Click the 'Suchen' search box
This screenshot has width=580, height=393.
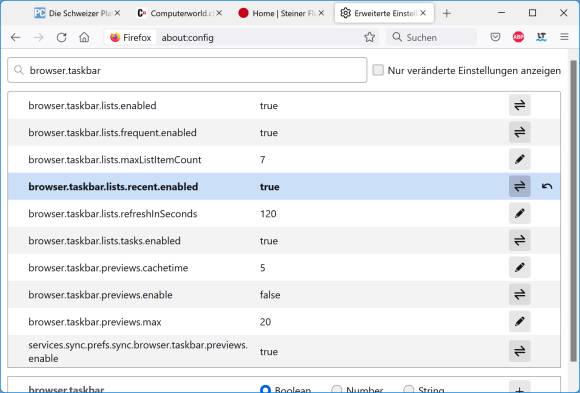[x=431, y=37]
